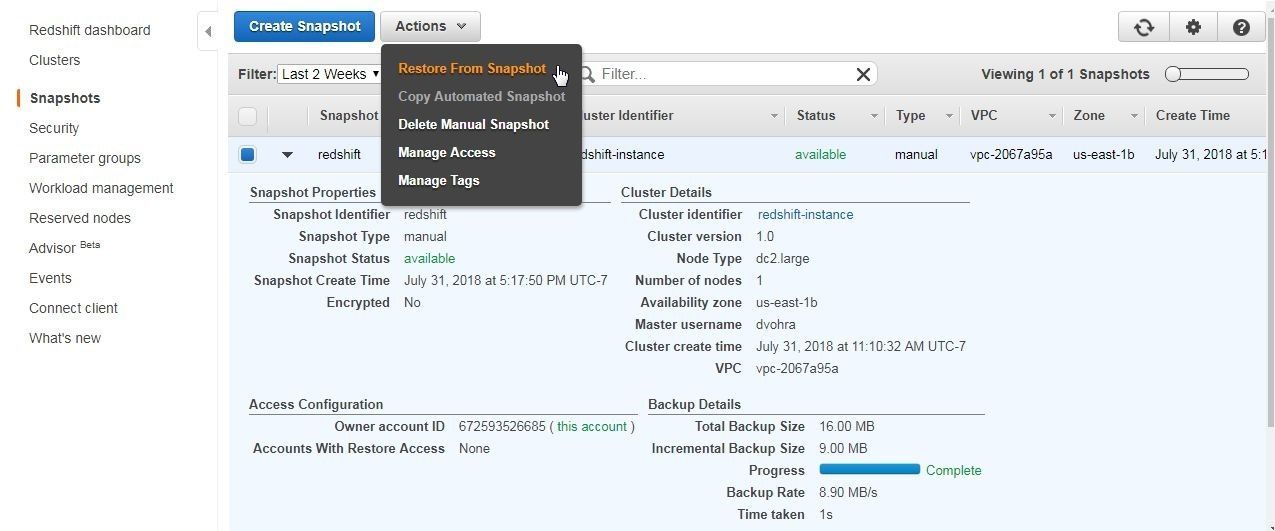Collapse the left navigation sidebar arrow

[208, 31]
